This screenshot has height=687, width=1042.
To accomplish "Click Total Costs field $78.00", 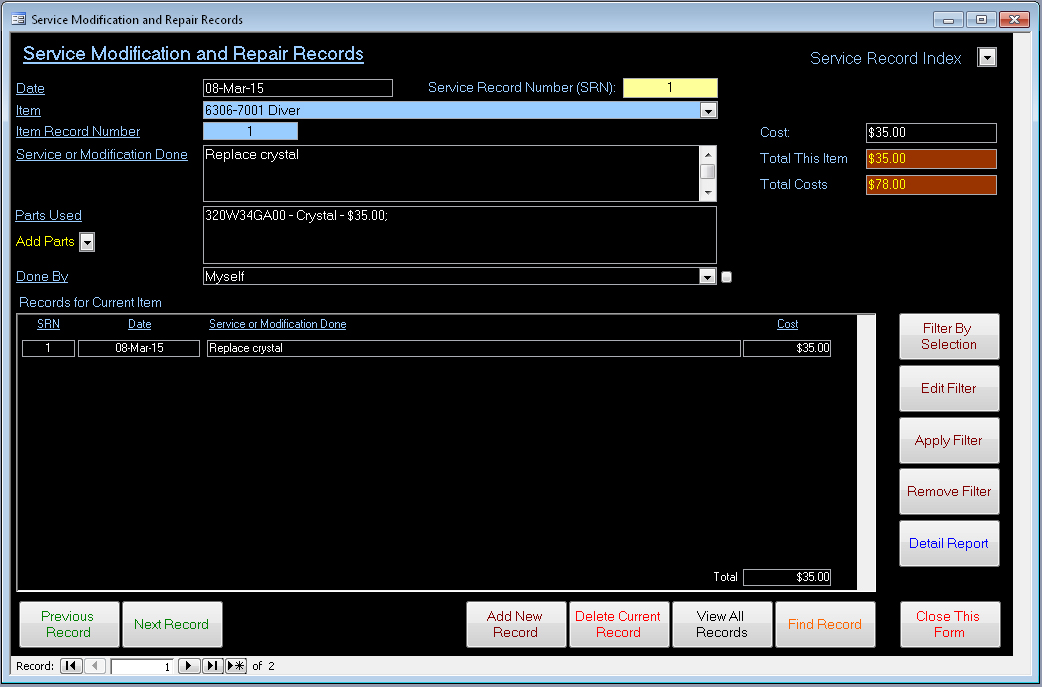I will (931, 185).
